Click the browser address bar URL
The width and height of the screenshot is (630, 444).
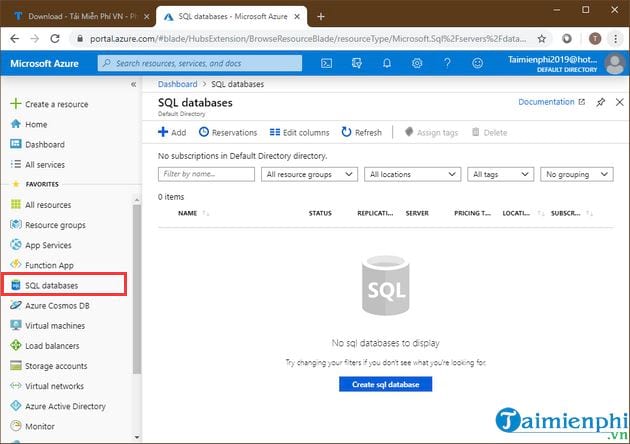pyautogui.click(x=307, y=39)
